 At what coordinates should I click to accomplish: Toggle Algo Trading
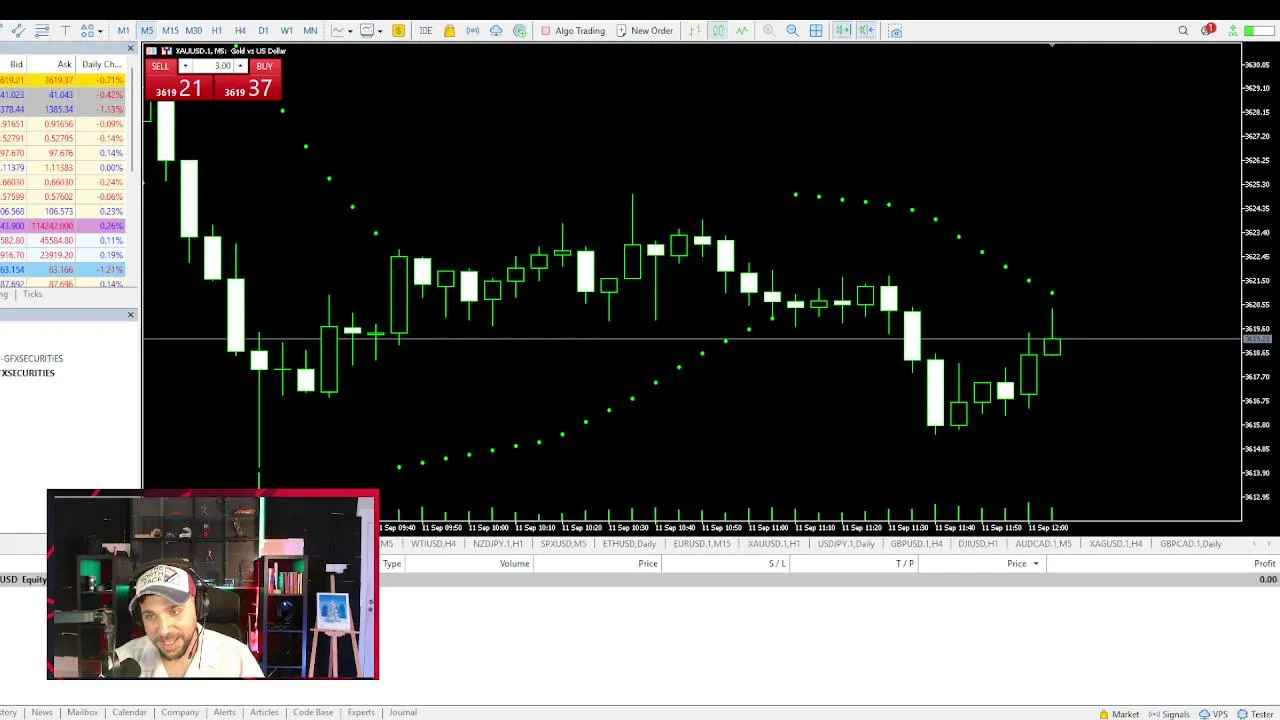pyautogui.click(x=573, y=31)
